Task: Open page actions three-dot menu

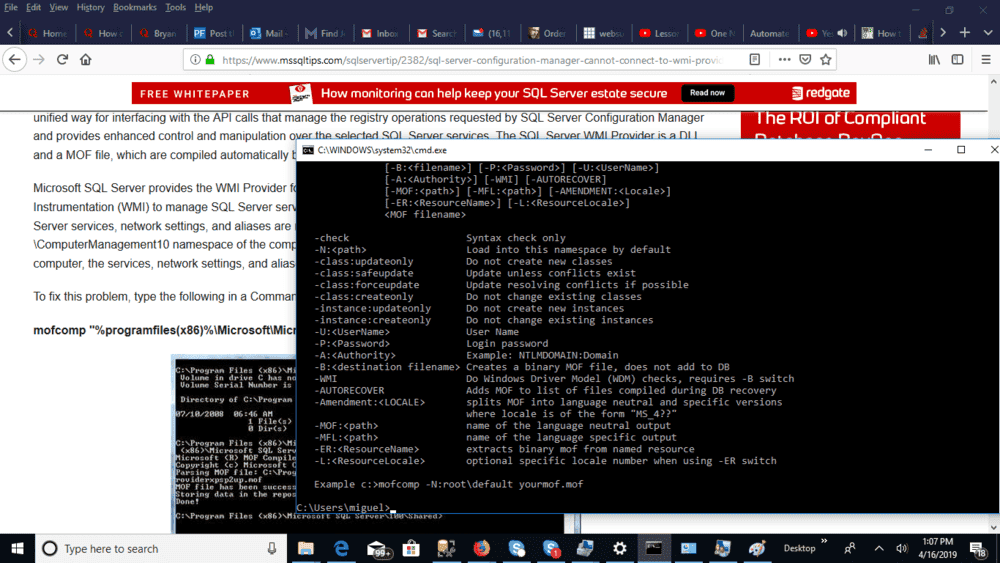Action: pos(784,60)
